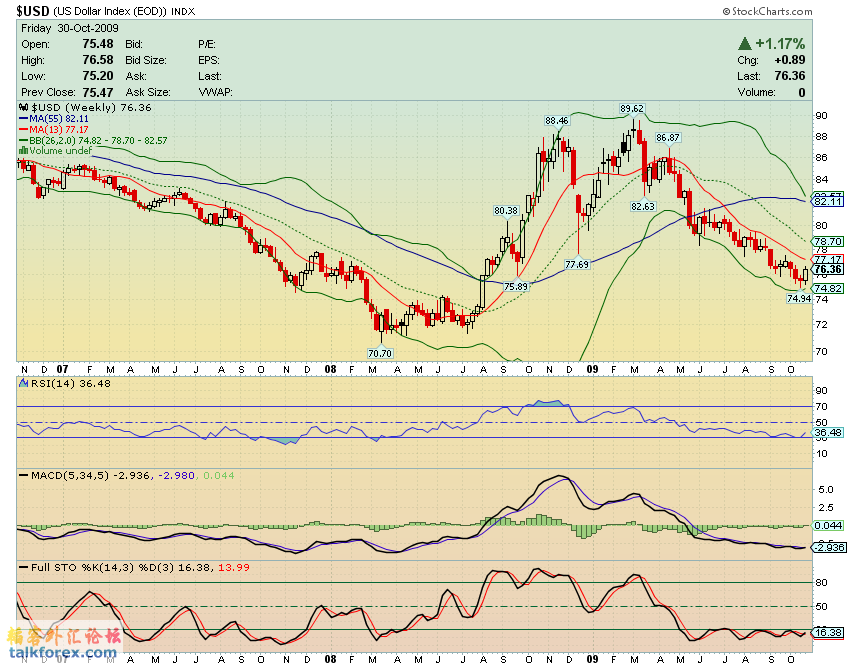Click the blue MA(55) legend line marker
Image resolution: width=850 pixels, height=668 pixels.
click(x=23, y=119)
